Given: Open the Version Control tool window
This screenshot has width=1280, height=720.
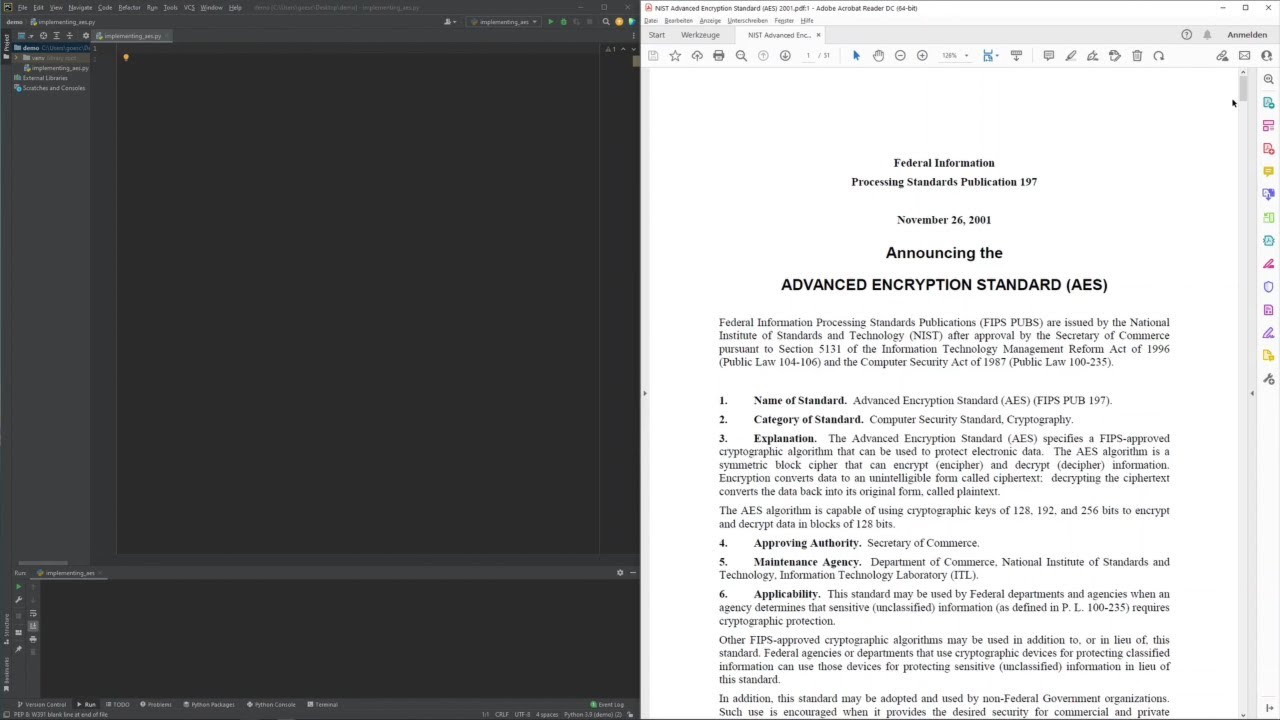Looking at the screenshot, I should coord(42,704).
